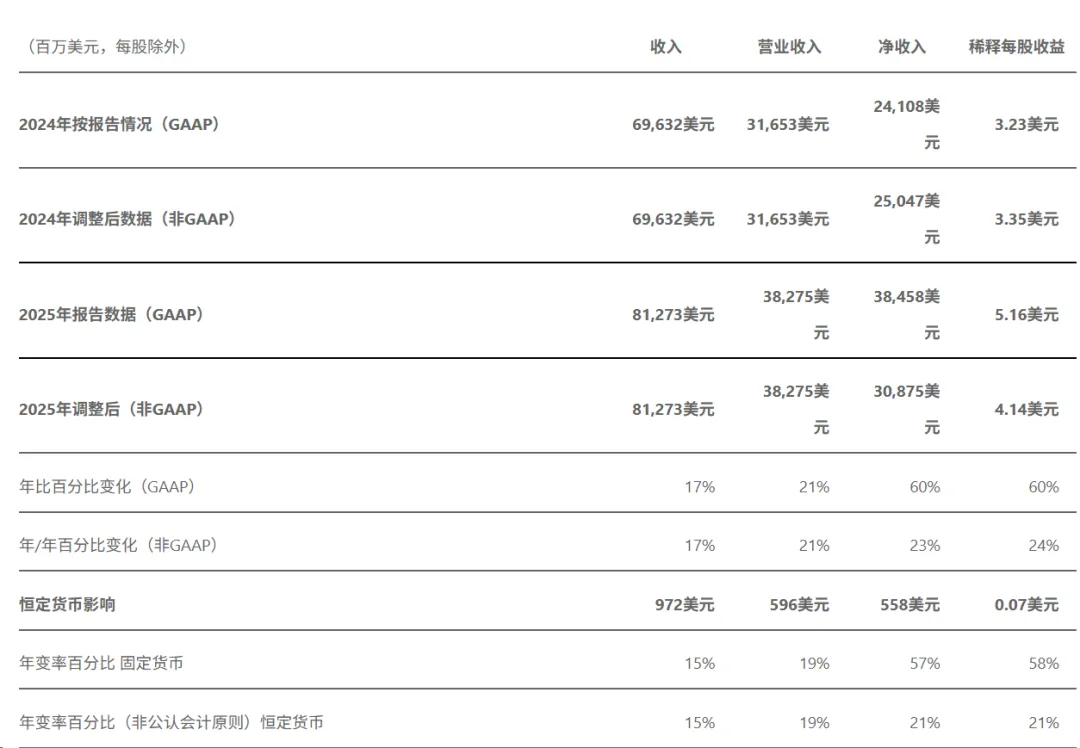Click the 营业收入 column header
Image resolution: width=1080 pixels, height=748 pixels.
pos(789,47)
